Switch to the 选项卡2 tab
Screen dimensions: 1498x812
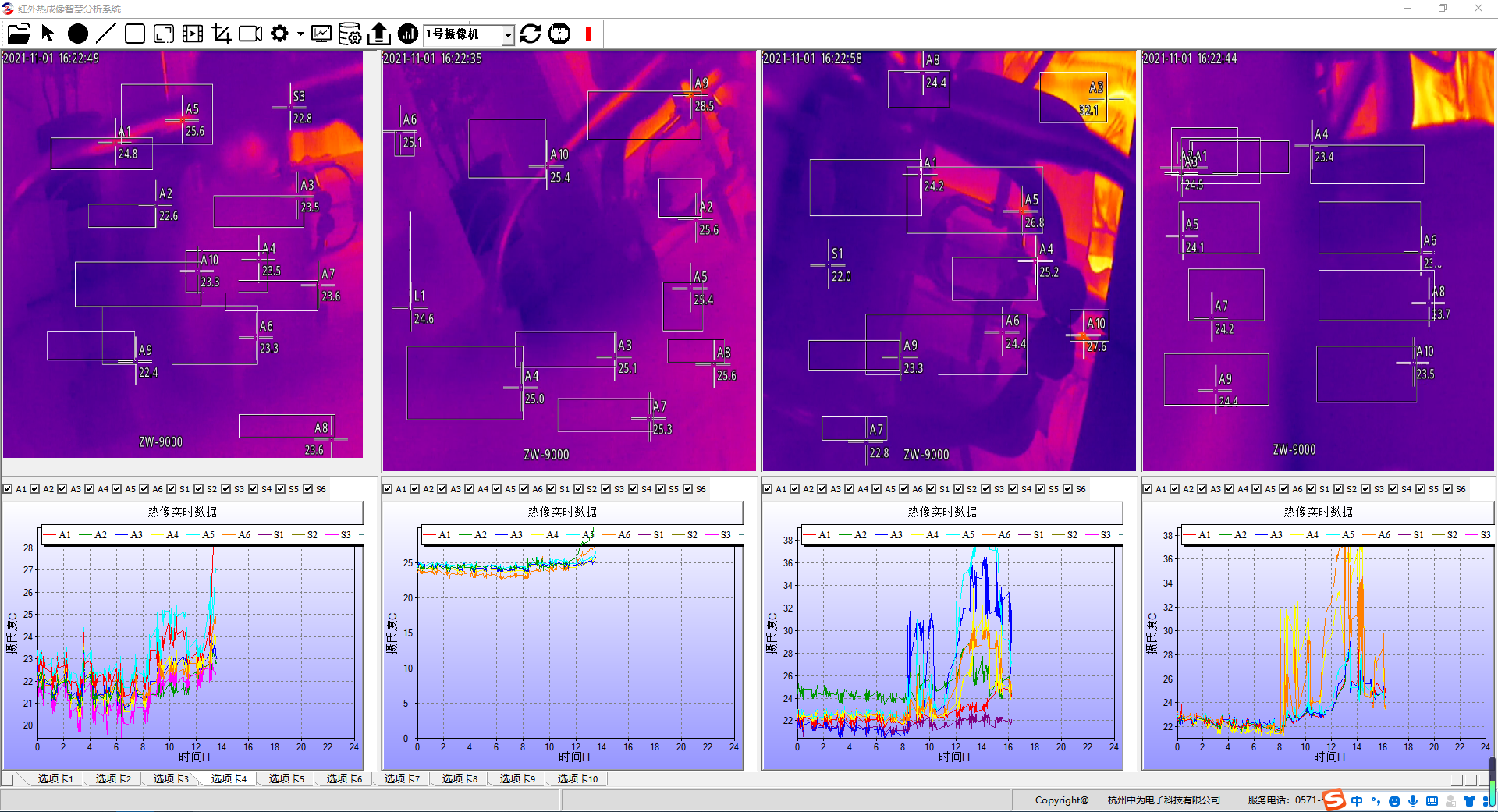point(113,778)
